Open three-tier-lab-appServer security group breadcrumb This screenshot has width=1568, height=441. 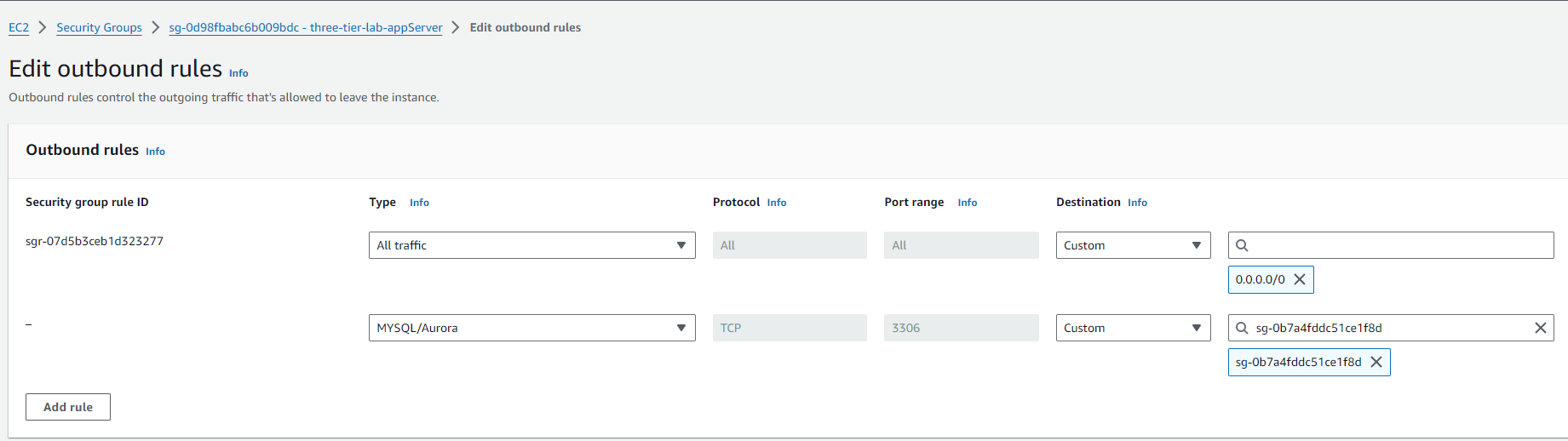[305, 27]
